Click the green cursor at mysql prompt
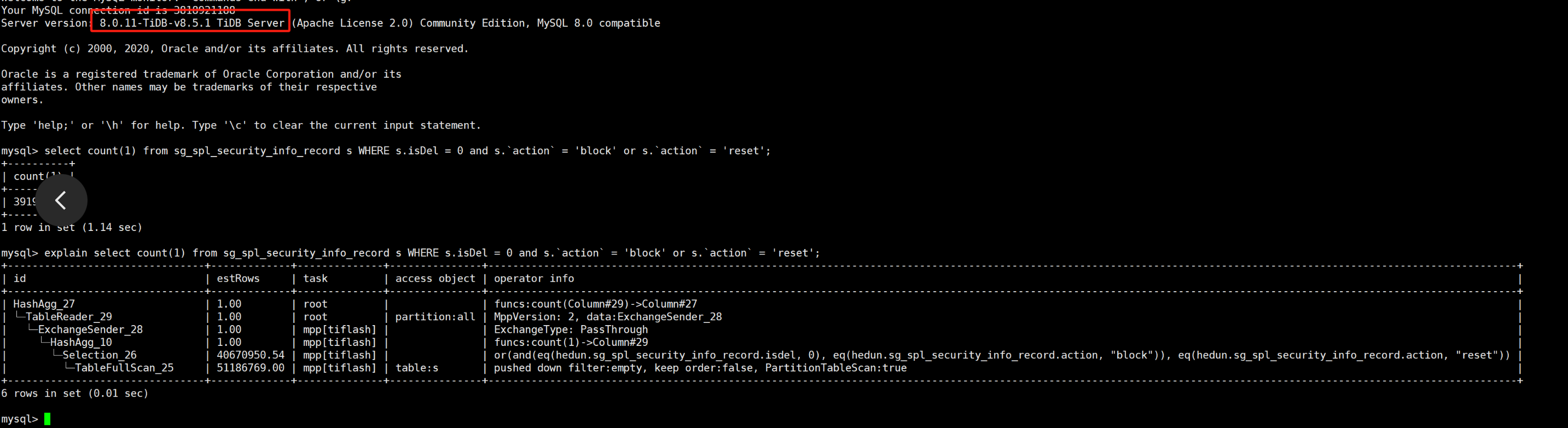Viewport: 1568px width, 428px height. [x=48, y=419]
